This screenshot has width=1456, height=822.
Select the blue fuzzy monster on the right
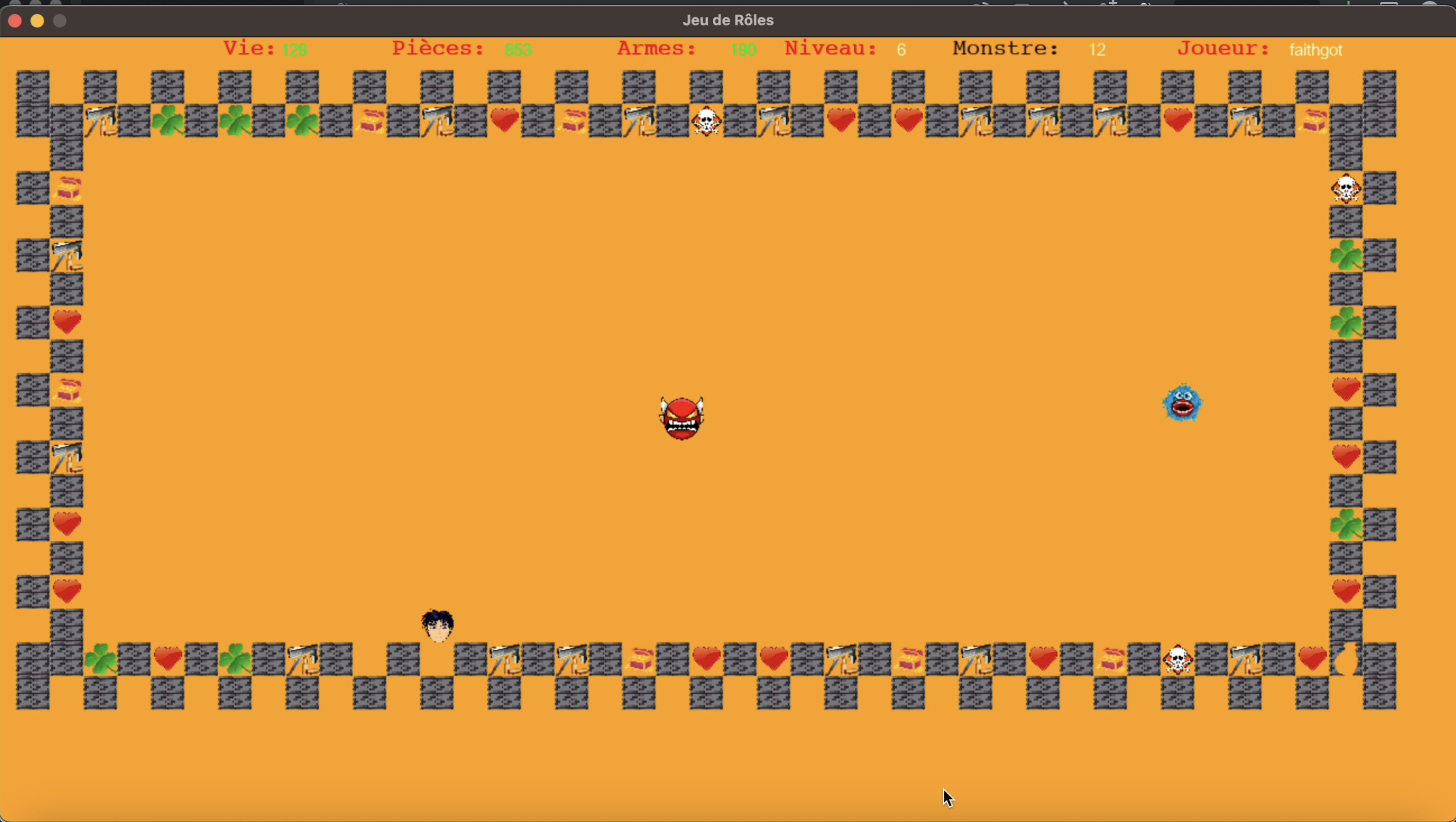(x=1182, y=402)
